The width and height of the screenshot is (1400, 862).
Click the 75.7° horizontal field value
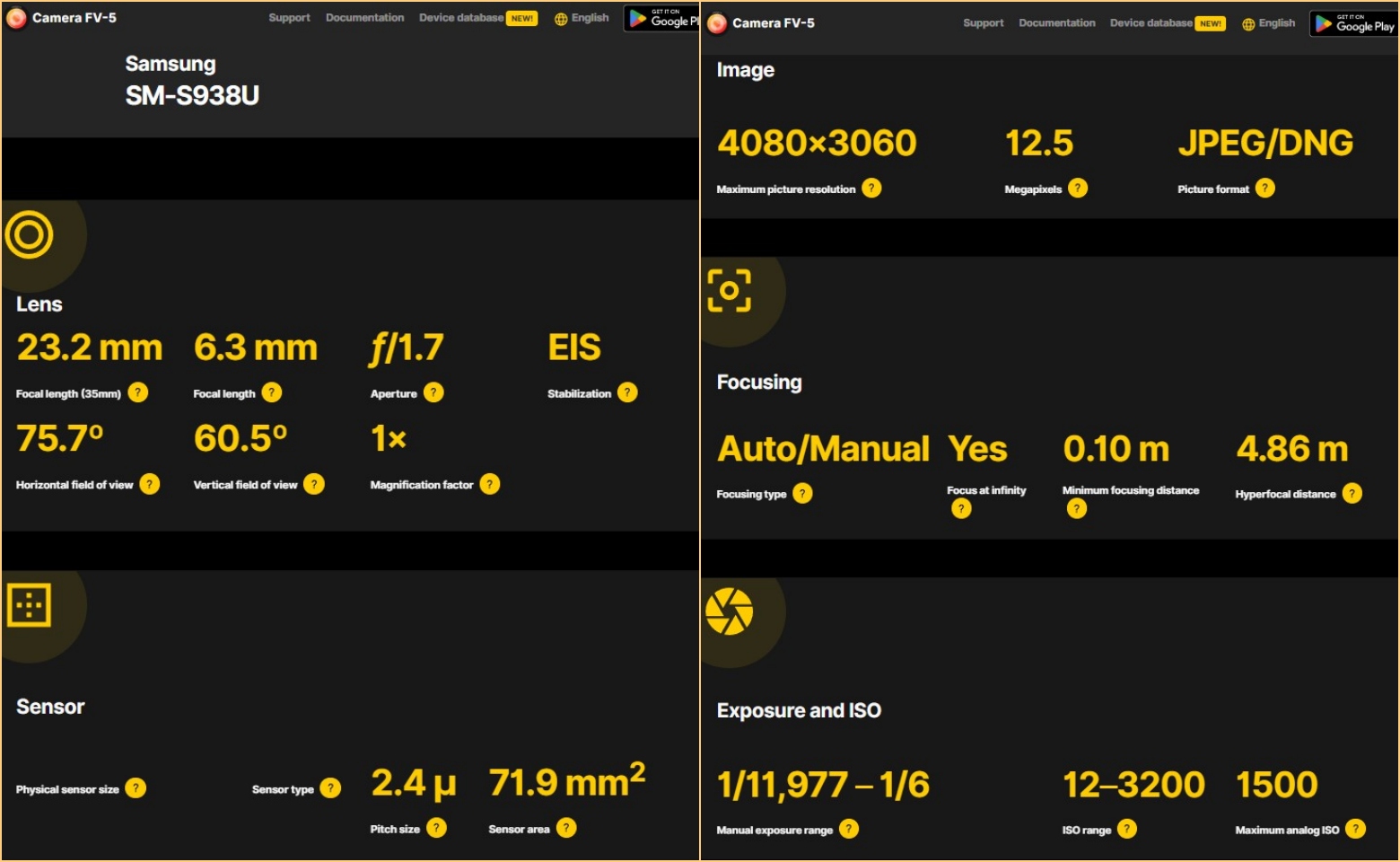pyautogui.click(x=60, y=439)
